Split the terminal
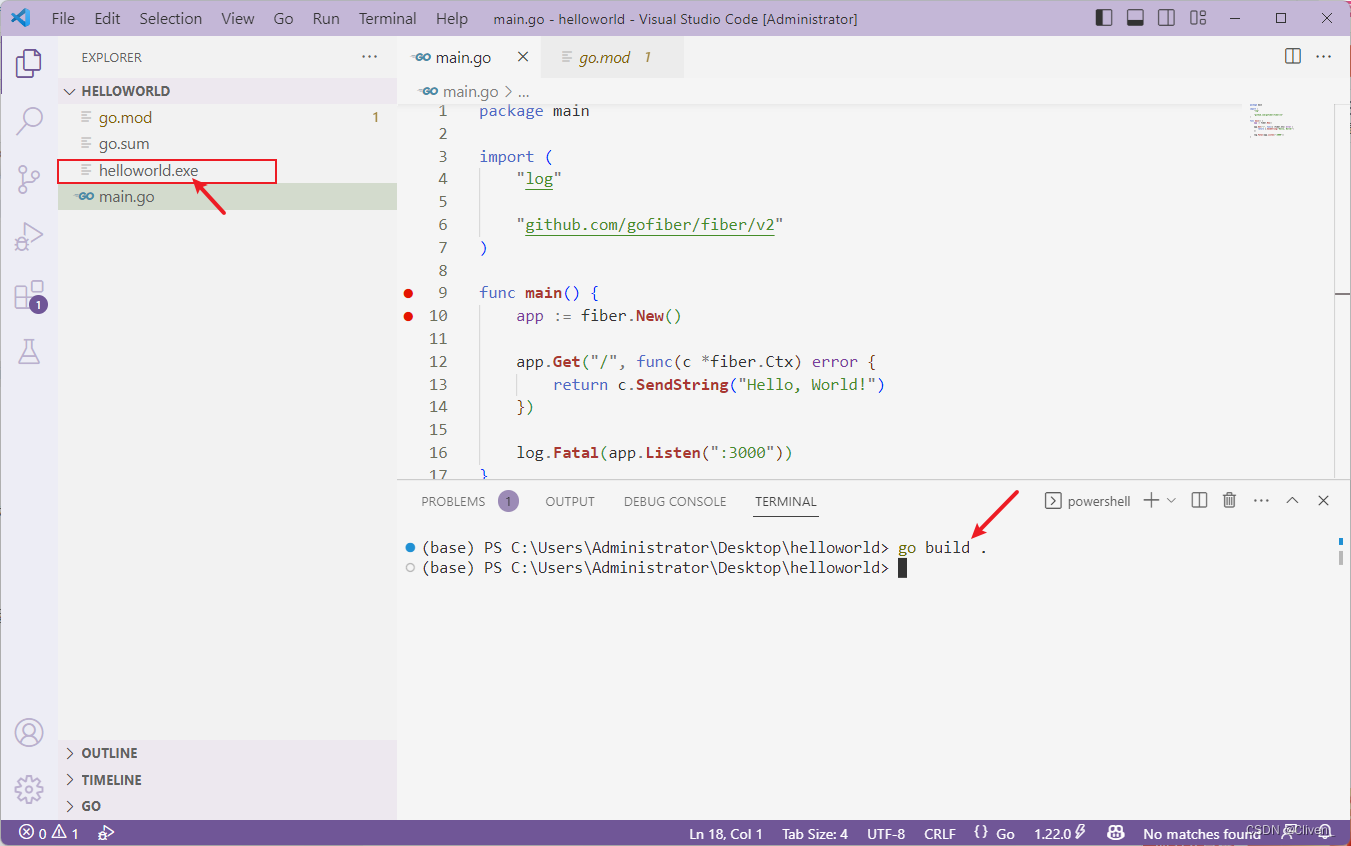 [1200, 500]
